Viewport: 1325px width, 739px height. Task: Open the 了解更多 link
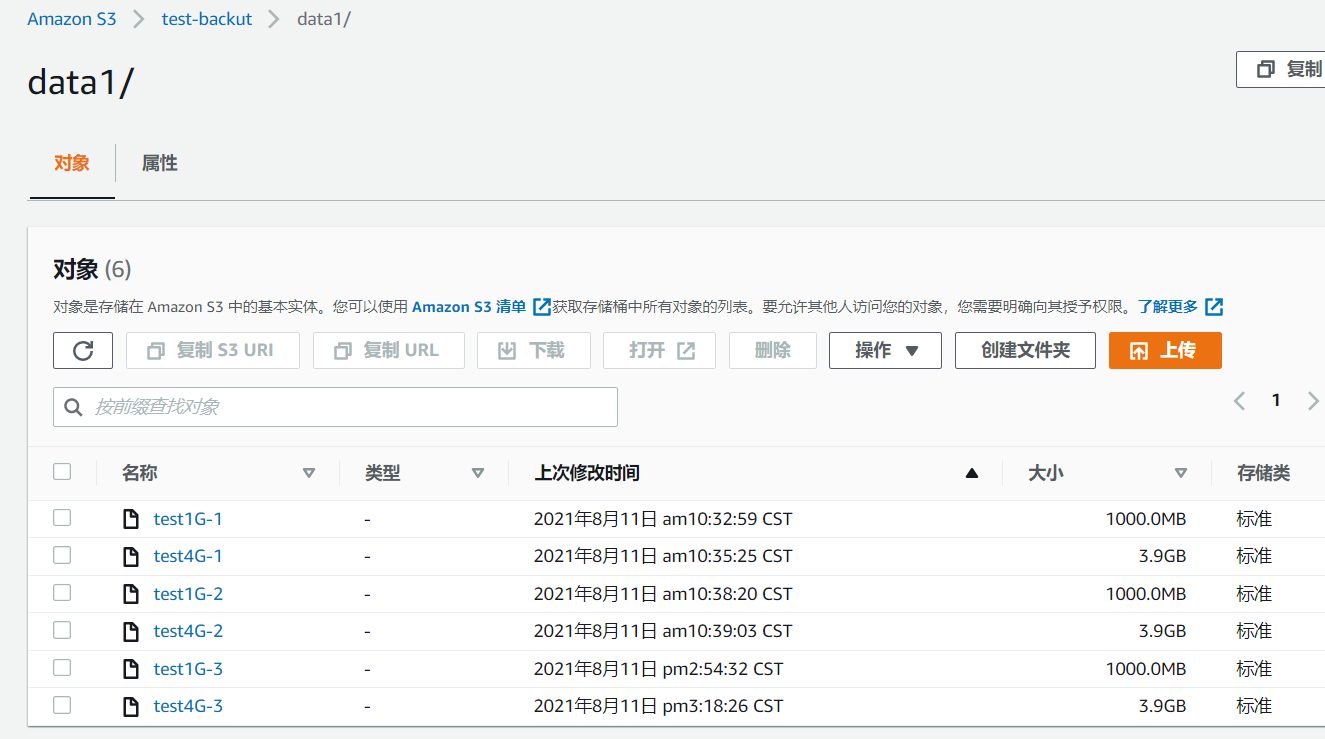[1167, 307]
